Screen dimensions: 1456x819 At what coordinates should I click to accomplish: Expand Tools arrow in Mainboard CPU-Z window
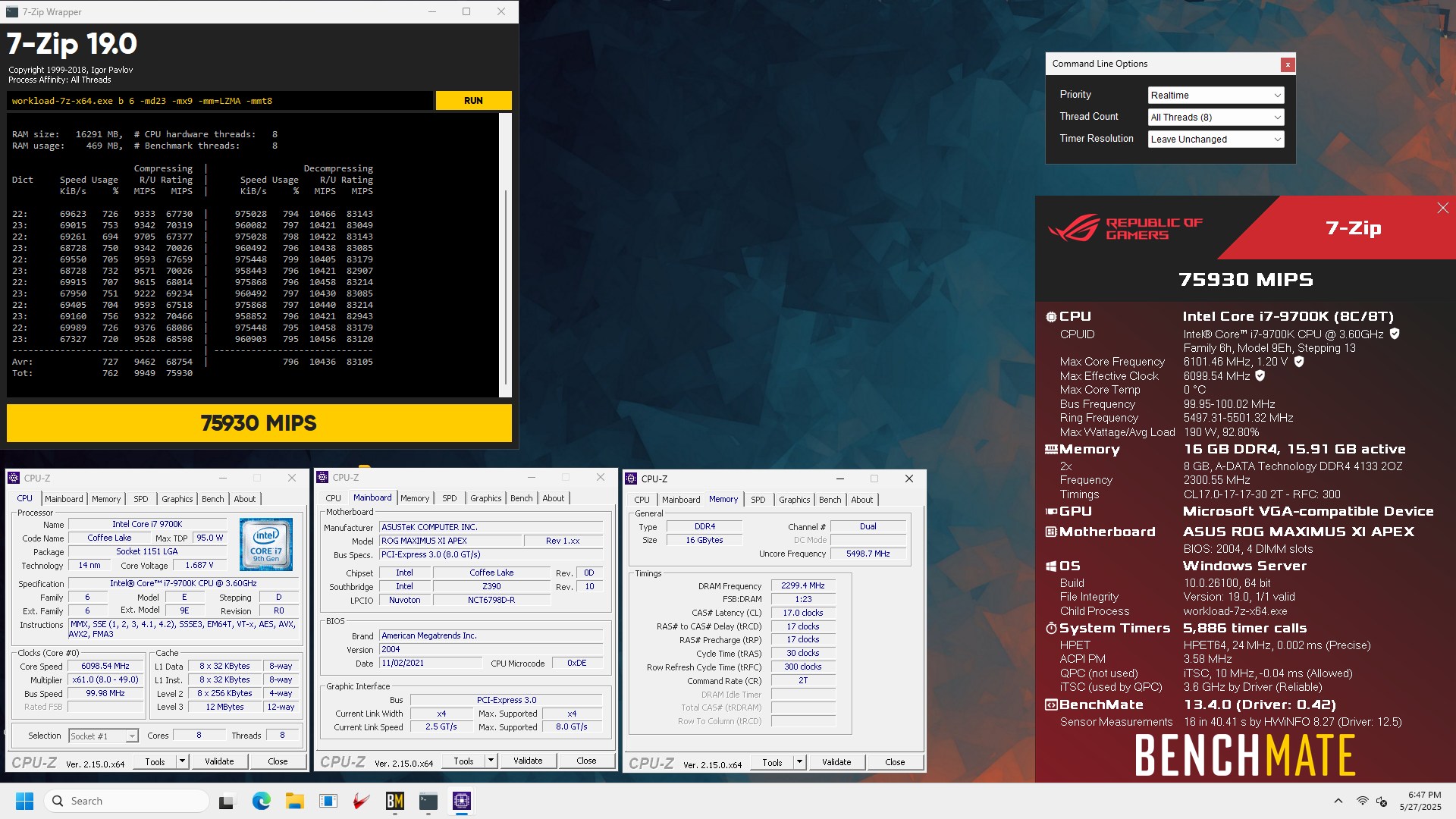click(491, 761)
